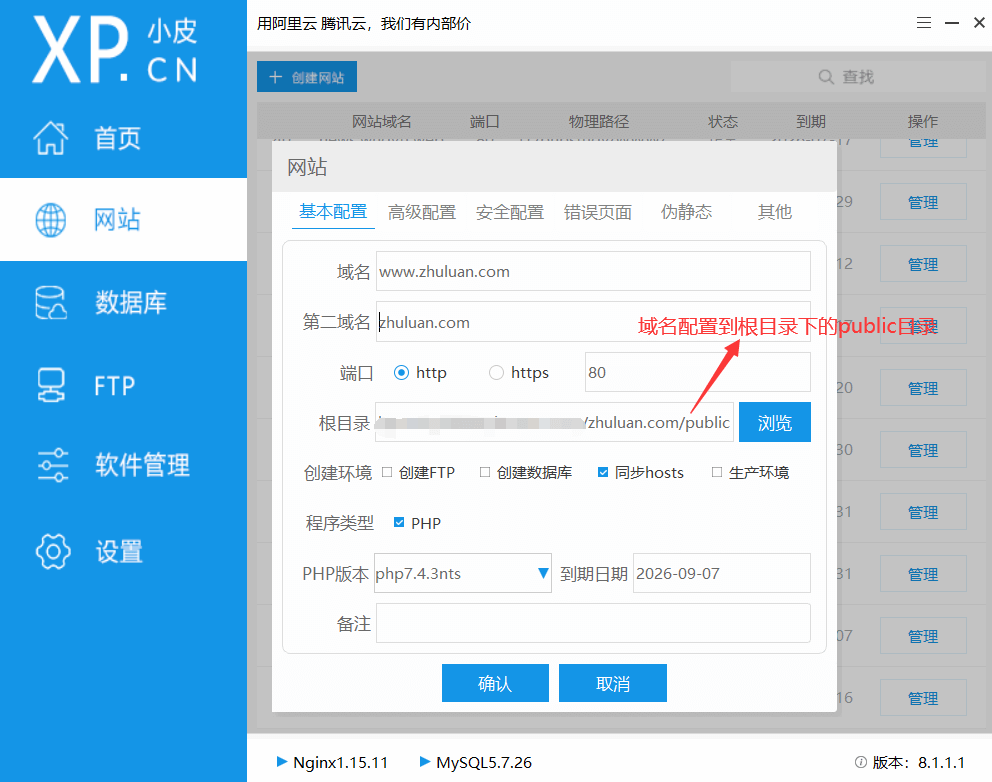Switch to the 伪静态 tab
The width and height of the screenshot is (992, 782).
tap(686, 212)
